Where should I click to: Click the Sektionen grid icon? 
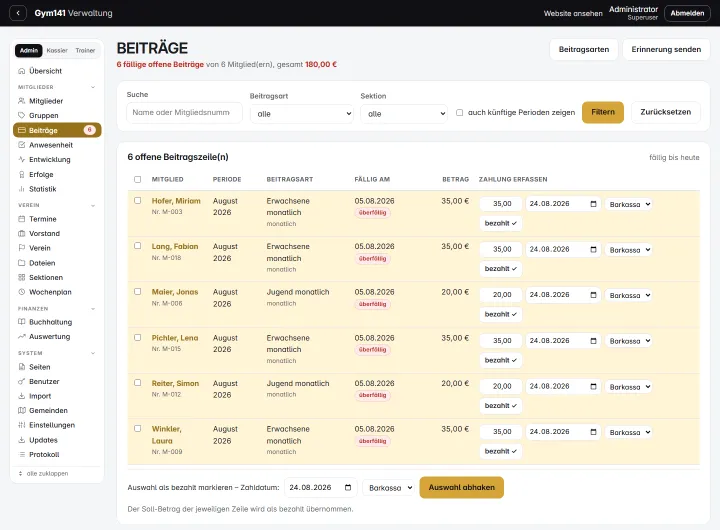point(21,277)
